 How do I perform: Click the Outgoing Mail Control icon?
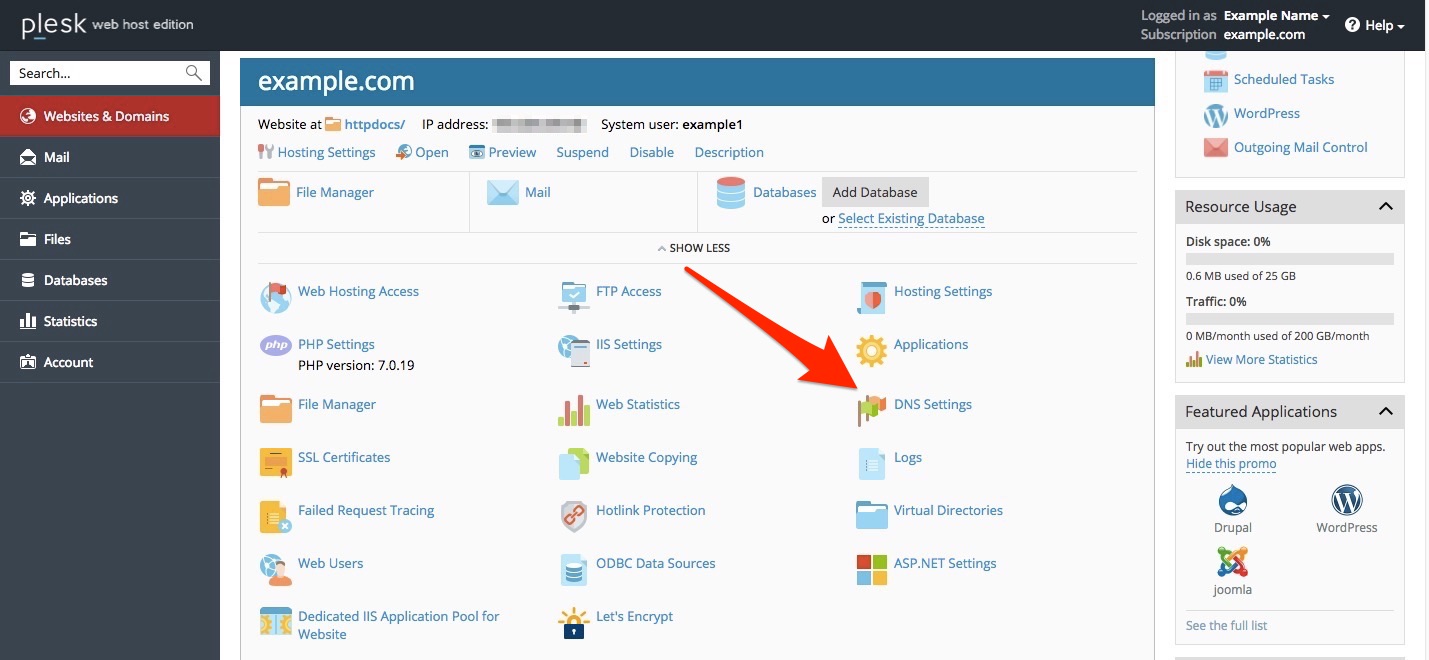(x=1215, y=148)
